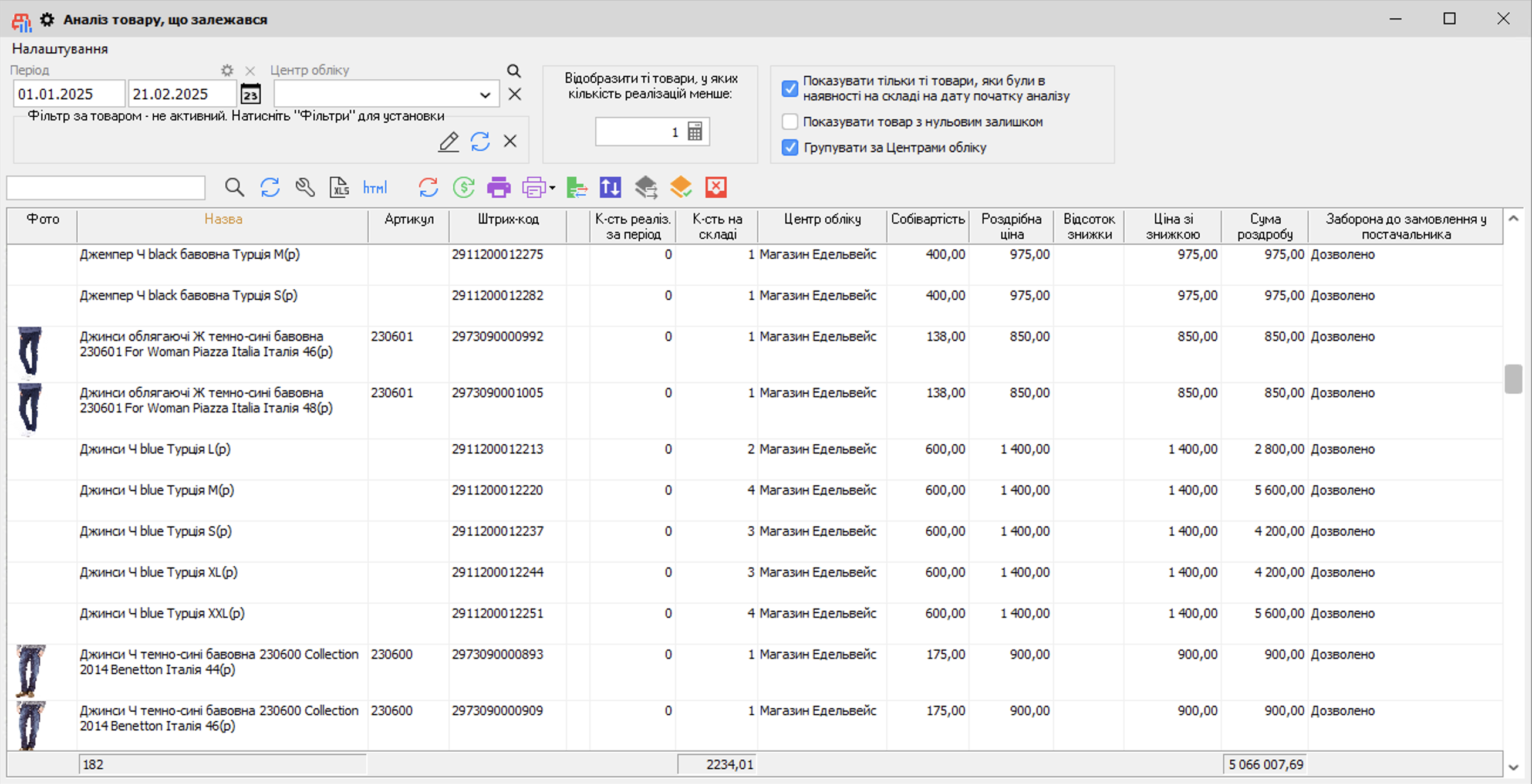The height and width of the screenshot is (784, 1532).
Task: Click the green dollar refresh icon
Action: [463, 187]
